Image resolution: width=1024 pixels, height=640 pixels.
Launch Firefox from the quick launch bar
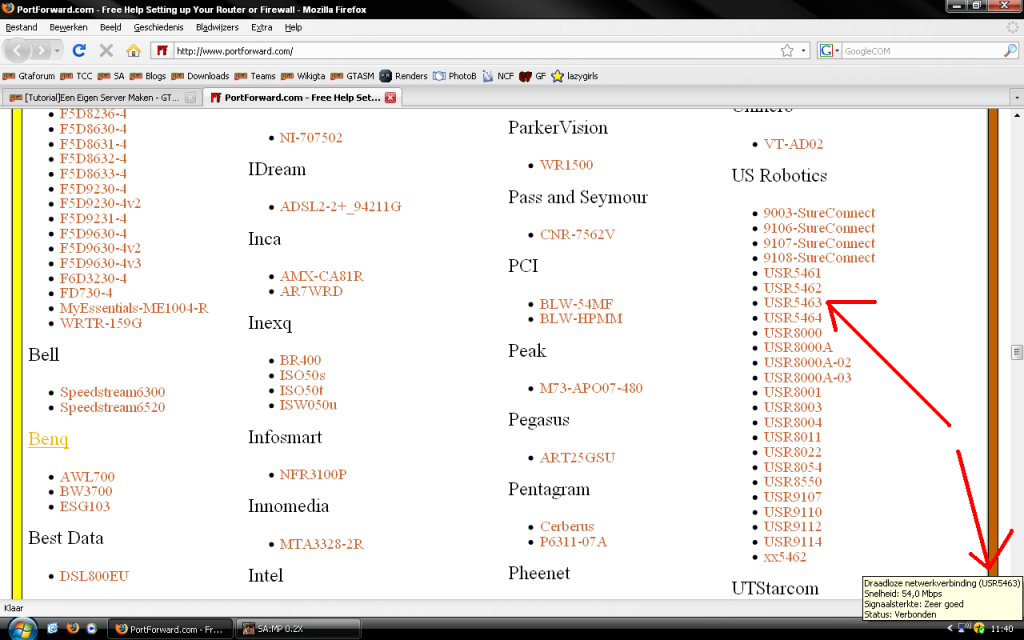pos(72,628)
